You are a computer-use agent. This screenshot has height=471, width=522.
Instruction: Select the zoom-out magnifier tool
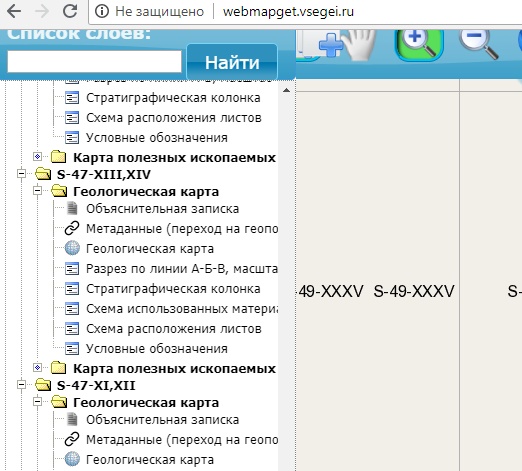(478, 44)
